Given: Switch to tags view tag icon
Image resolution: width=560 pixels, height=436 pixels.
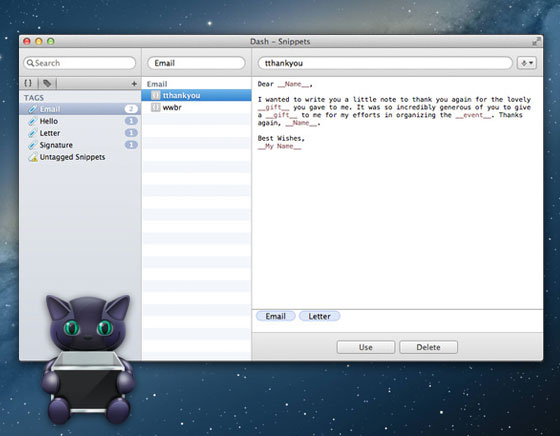Looking at the screenshot, I should (47, 84).
